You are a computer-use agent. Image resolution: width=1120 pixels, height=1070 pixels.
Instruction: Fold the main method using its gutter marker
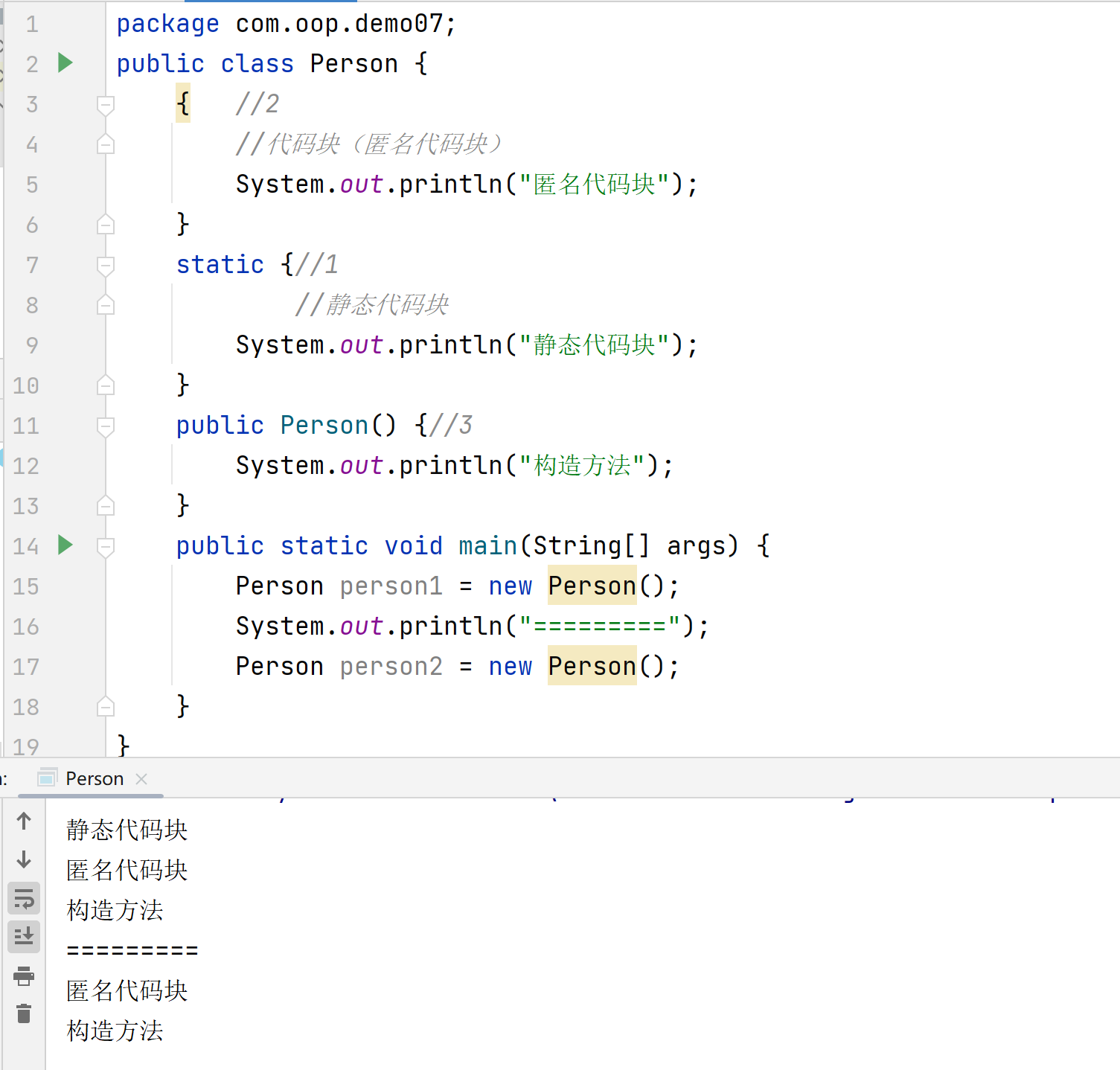coord(106,547)
